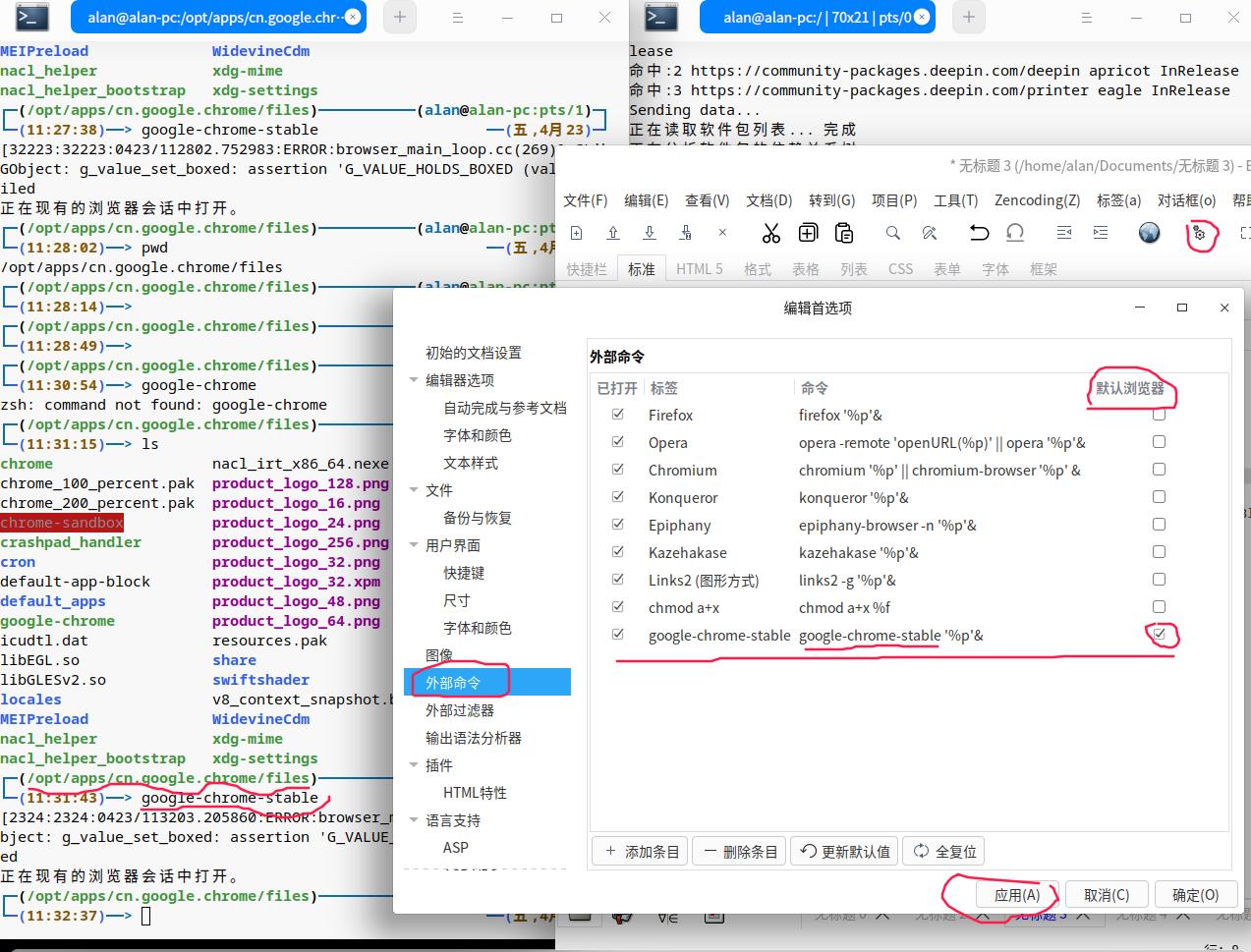
Task: Click the magnifier search toolbar icon
Action: [x=892, y=233]
